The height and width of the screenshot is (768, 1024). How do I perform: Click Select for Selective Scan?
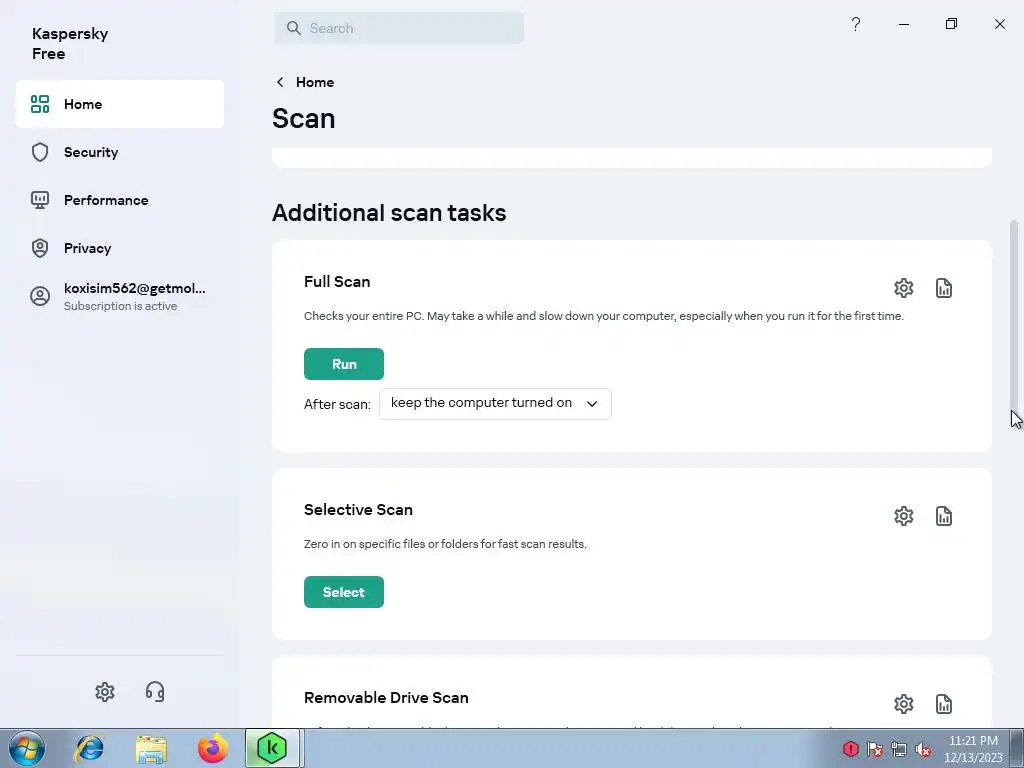pyautogui.click(x=344, y=592)
